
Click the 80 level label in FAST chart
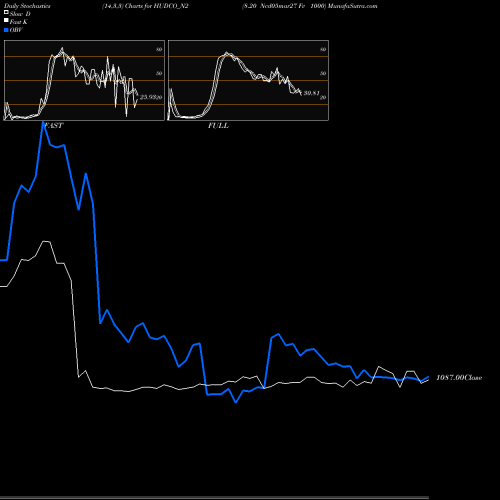[x=159, y=49]
